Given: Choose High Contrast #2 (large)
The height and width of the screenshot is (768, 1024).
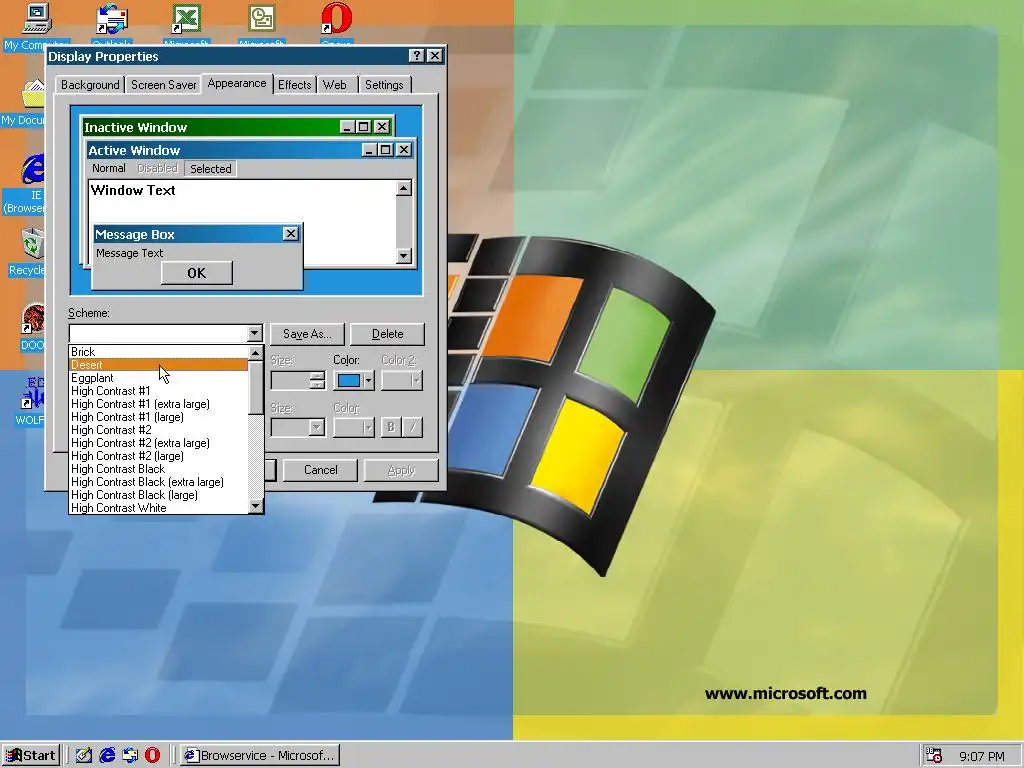Looking at the screenshot, I should pyautogui.click(x=159, y=456).
